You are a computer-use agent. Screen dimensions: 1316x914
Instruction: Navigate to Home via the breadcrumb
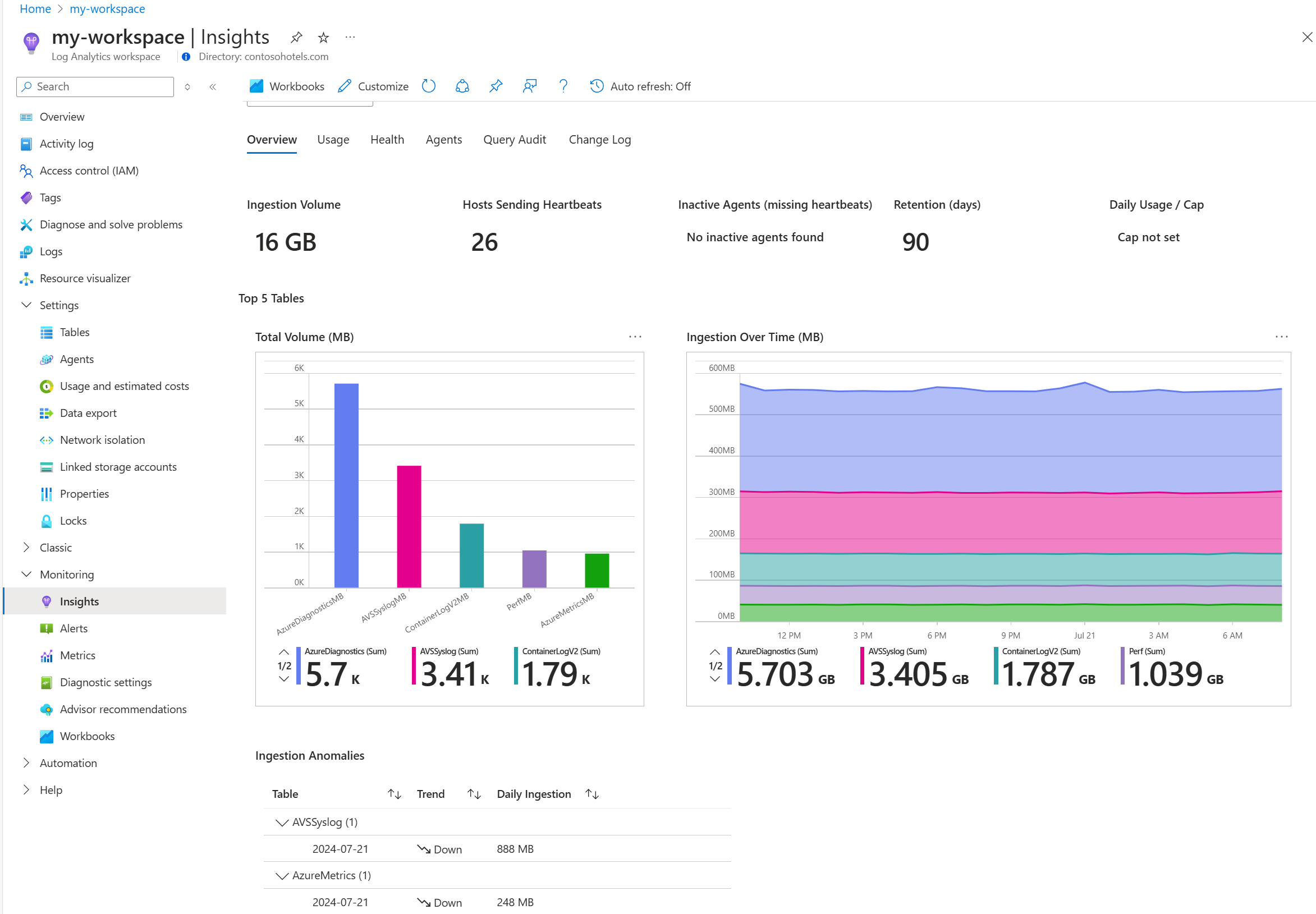tap(35, 8)
